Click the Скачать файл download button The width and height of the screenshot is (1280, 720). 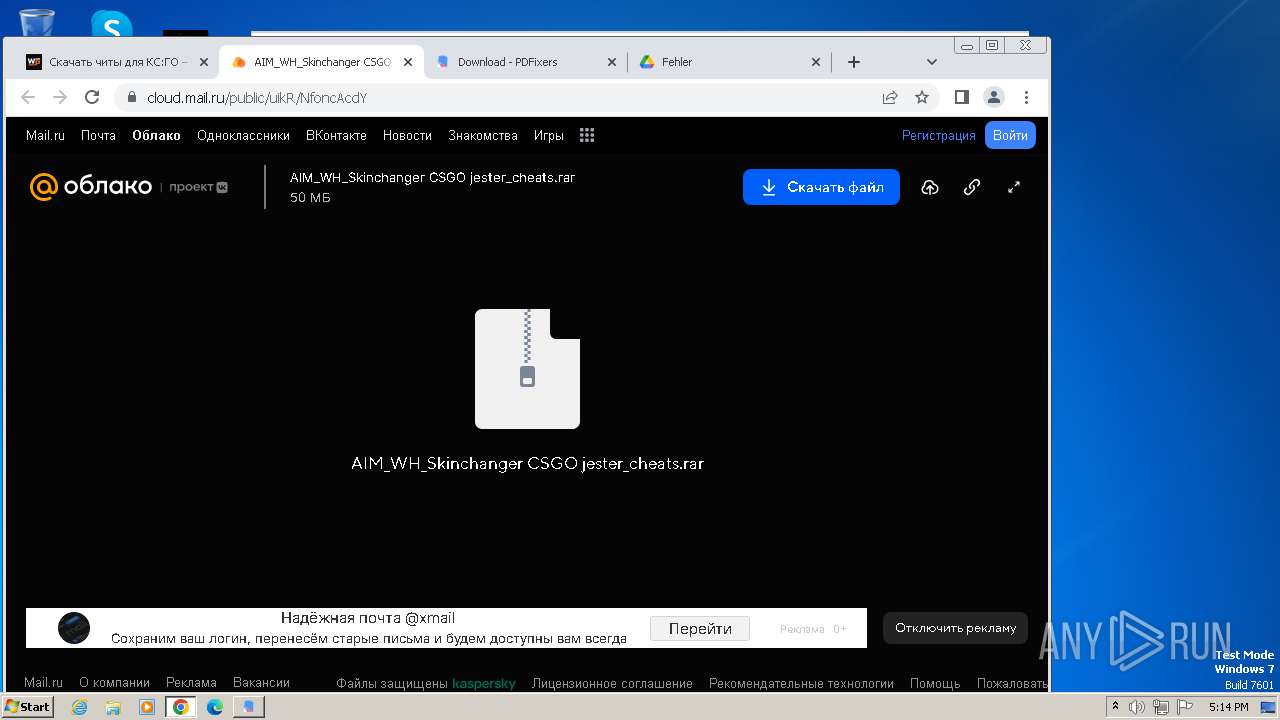pyautogui.click(x=821, y=187)
